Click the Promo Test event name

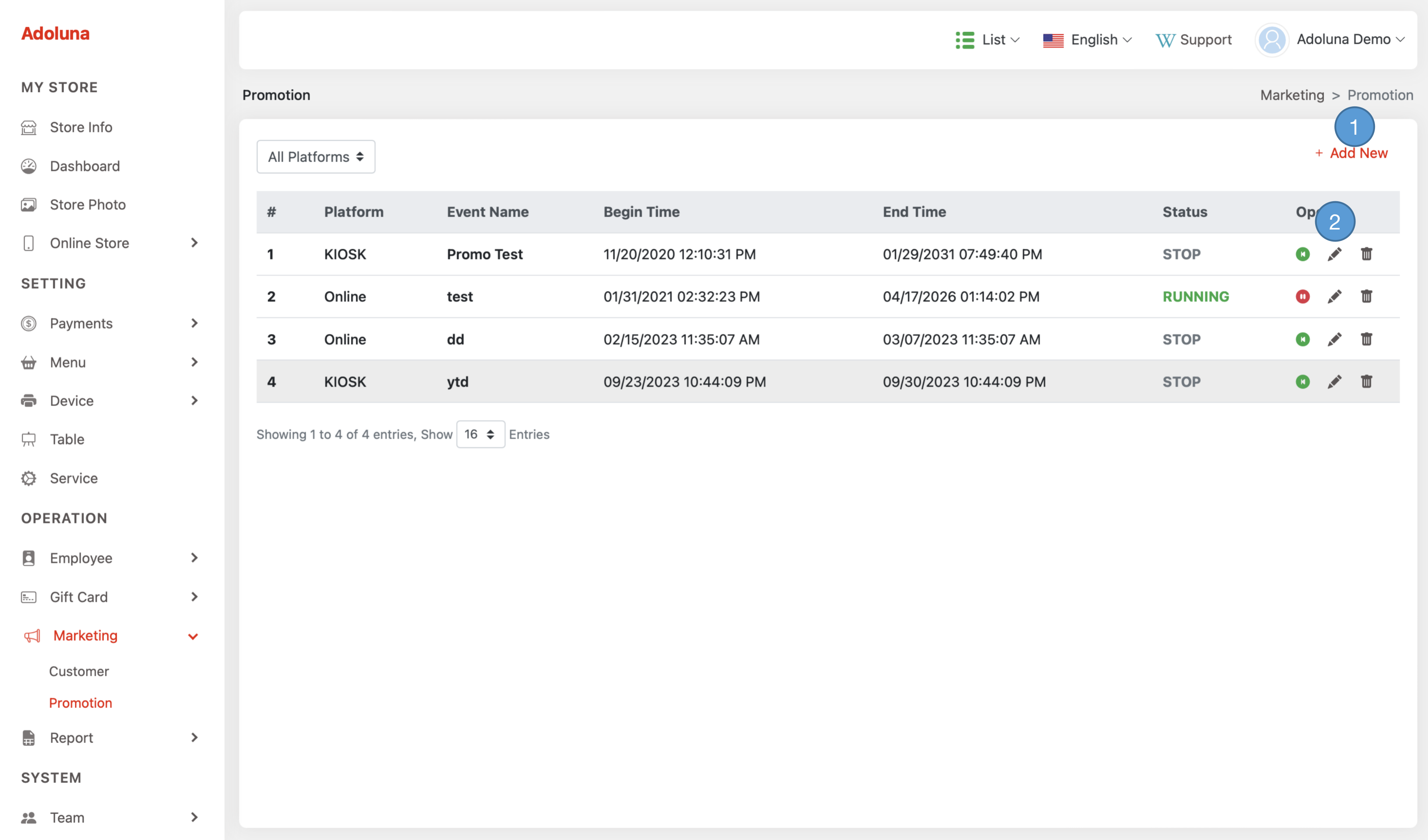click(x=484, y=254)
